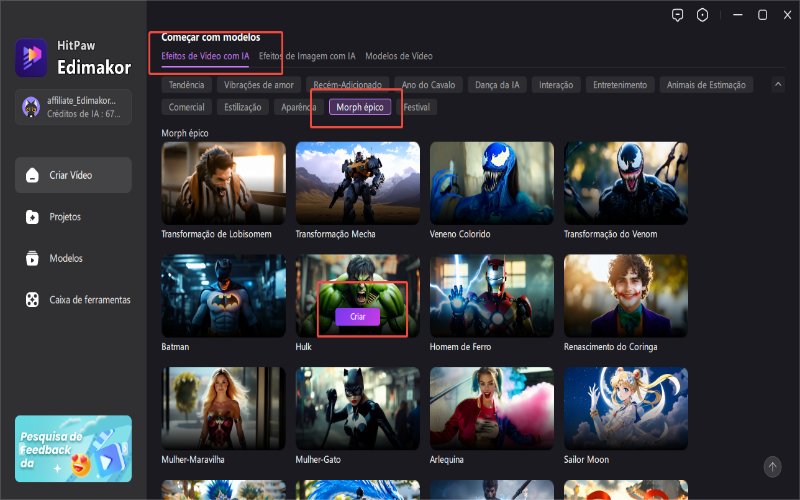Select the Recém-Adicionado category tag
Viewport: 800px width, 500px height.
click(347, 85)
